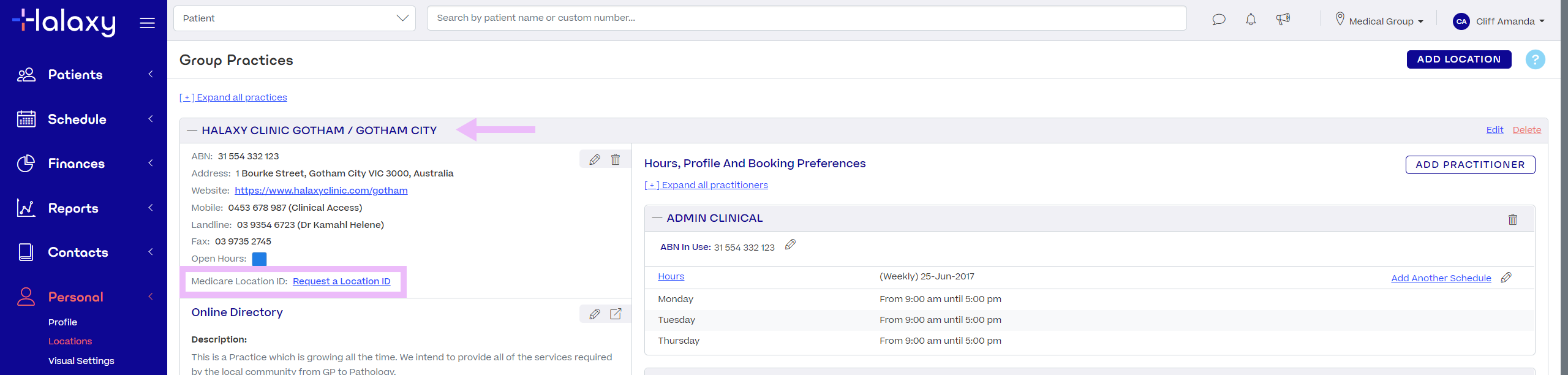Open the Patient search type dropdown
Image resolution: width=1568 pixels, height=375 pixels.
295,18
